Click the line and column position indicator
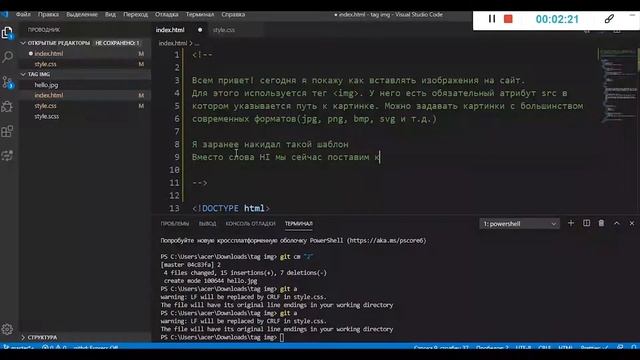640x360 pixels. point(441,348)
